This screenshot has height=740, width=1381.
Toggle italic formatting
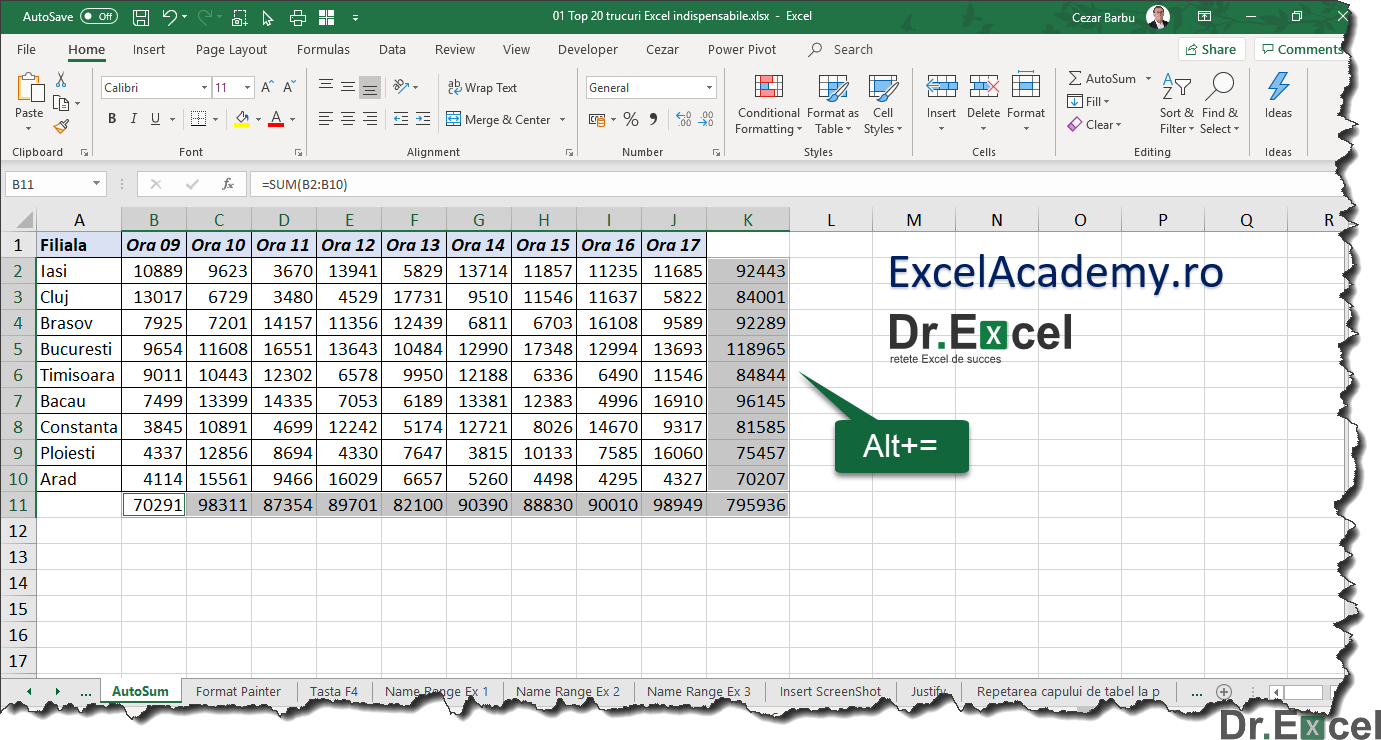[133, 118]
